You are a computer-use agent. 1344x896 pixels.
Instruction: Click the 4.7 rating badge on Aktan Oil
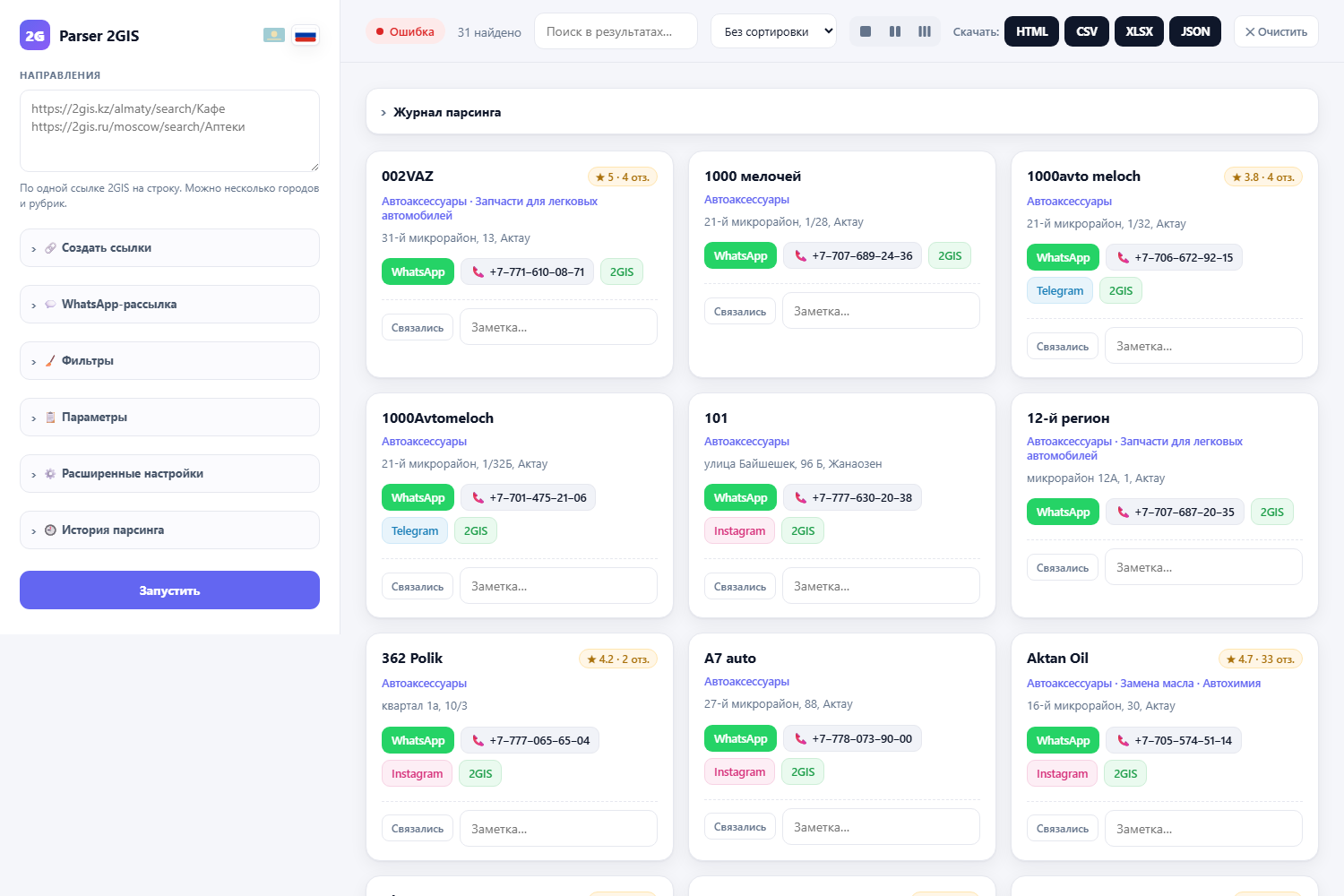pyautogui.click(x=1260, y=659)
